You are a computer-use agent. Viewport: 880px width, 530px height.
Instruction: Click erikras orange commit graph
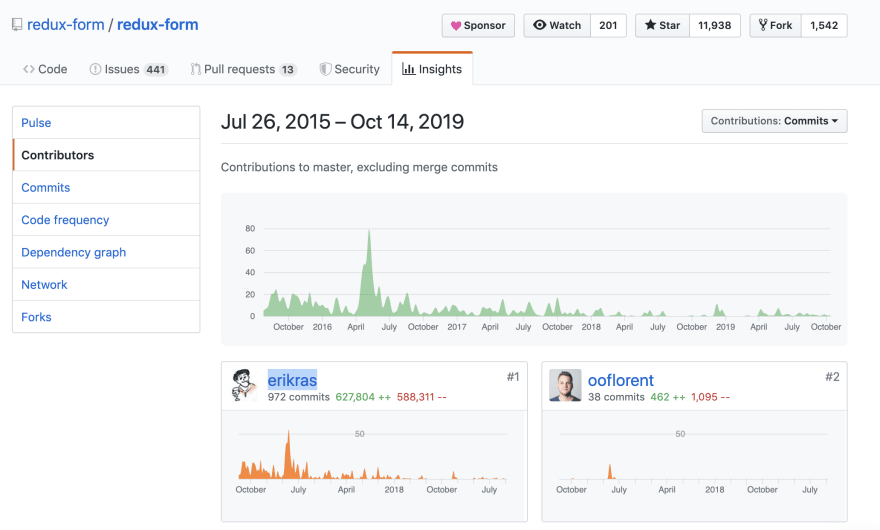373,456
